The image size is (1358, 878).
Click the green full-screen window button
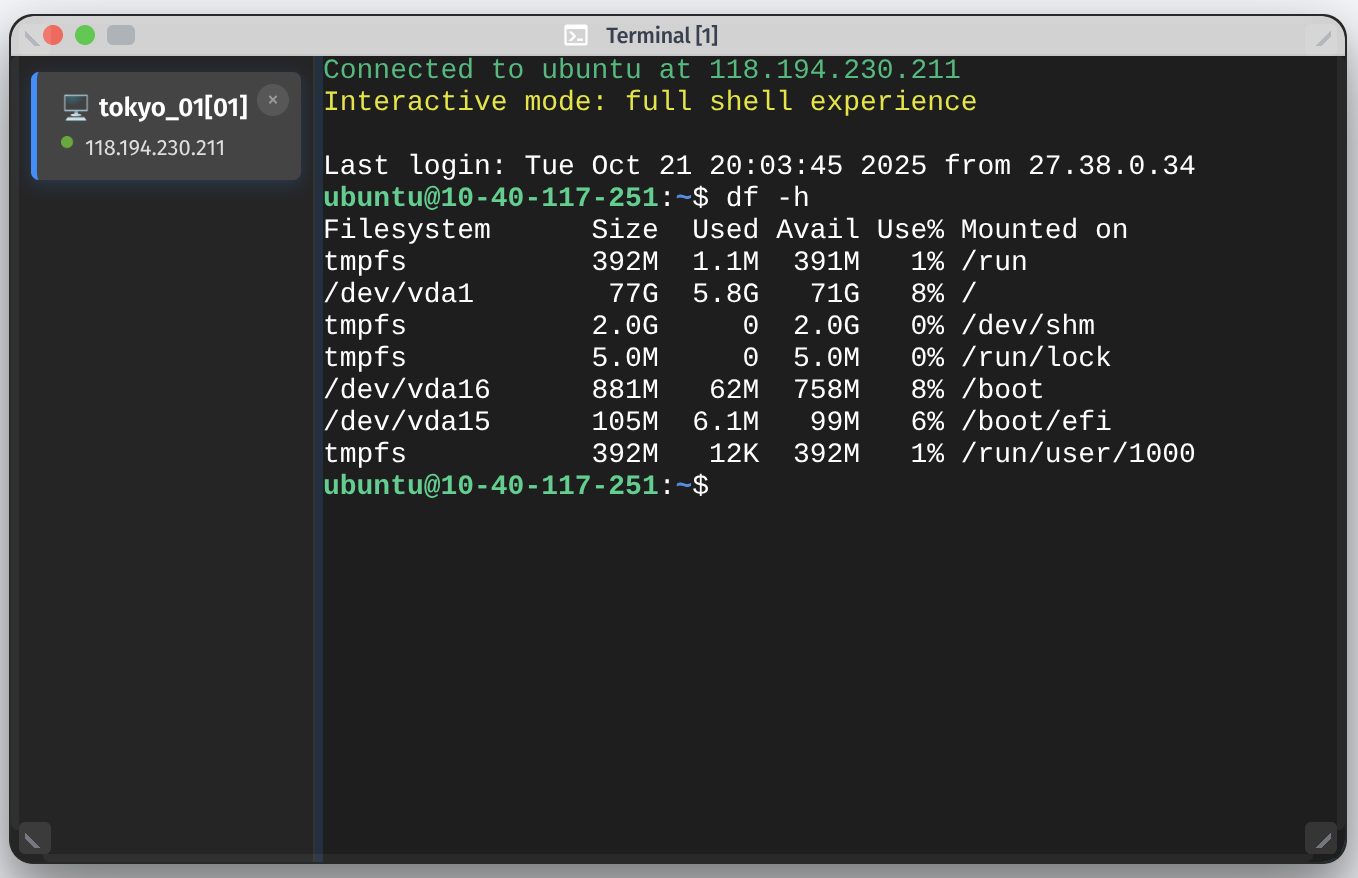[85, 35]
